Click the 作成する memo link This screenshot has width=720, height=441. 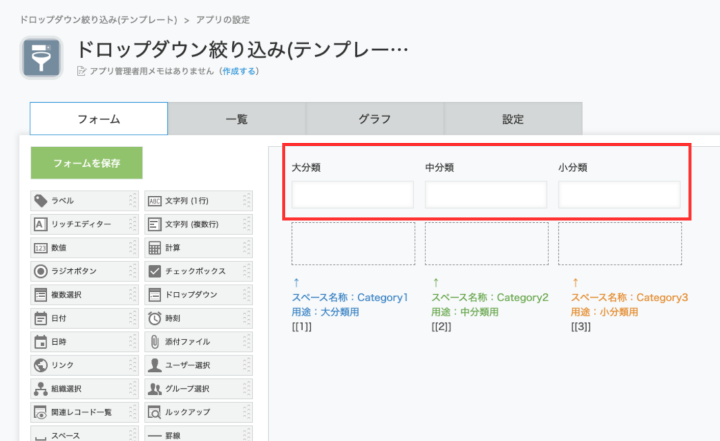[239, 71]
